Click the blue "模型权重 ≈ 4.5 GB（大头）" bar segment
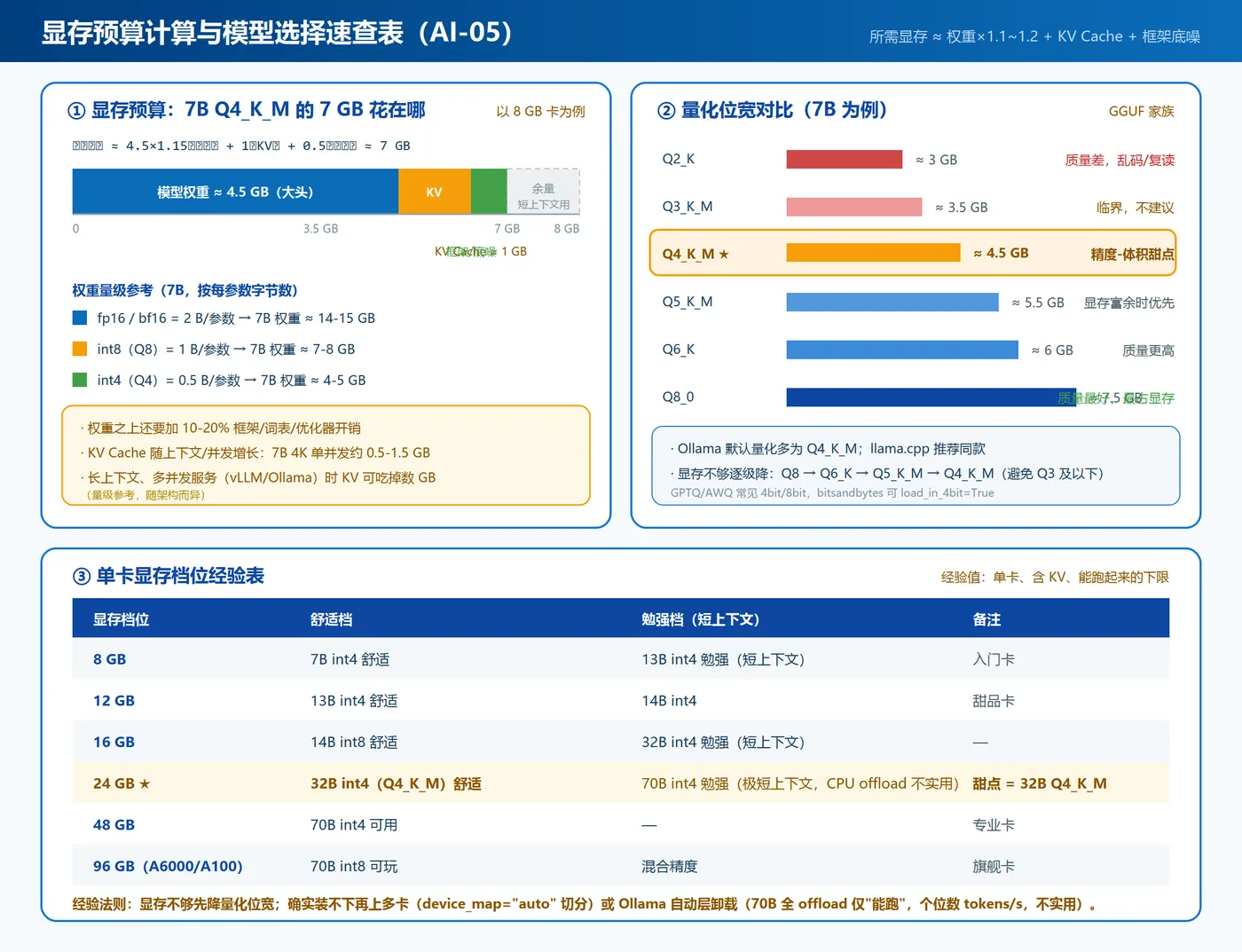This screenshot has height=952, width=1242. 235,192
